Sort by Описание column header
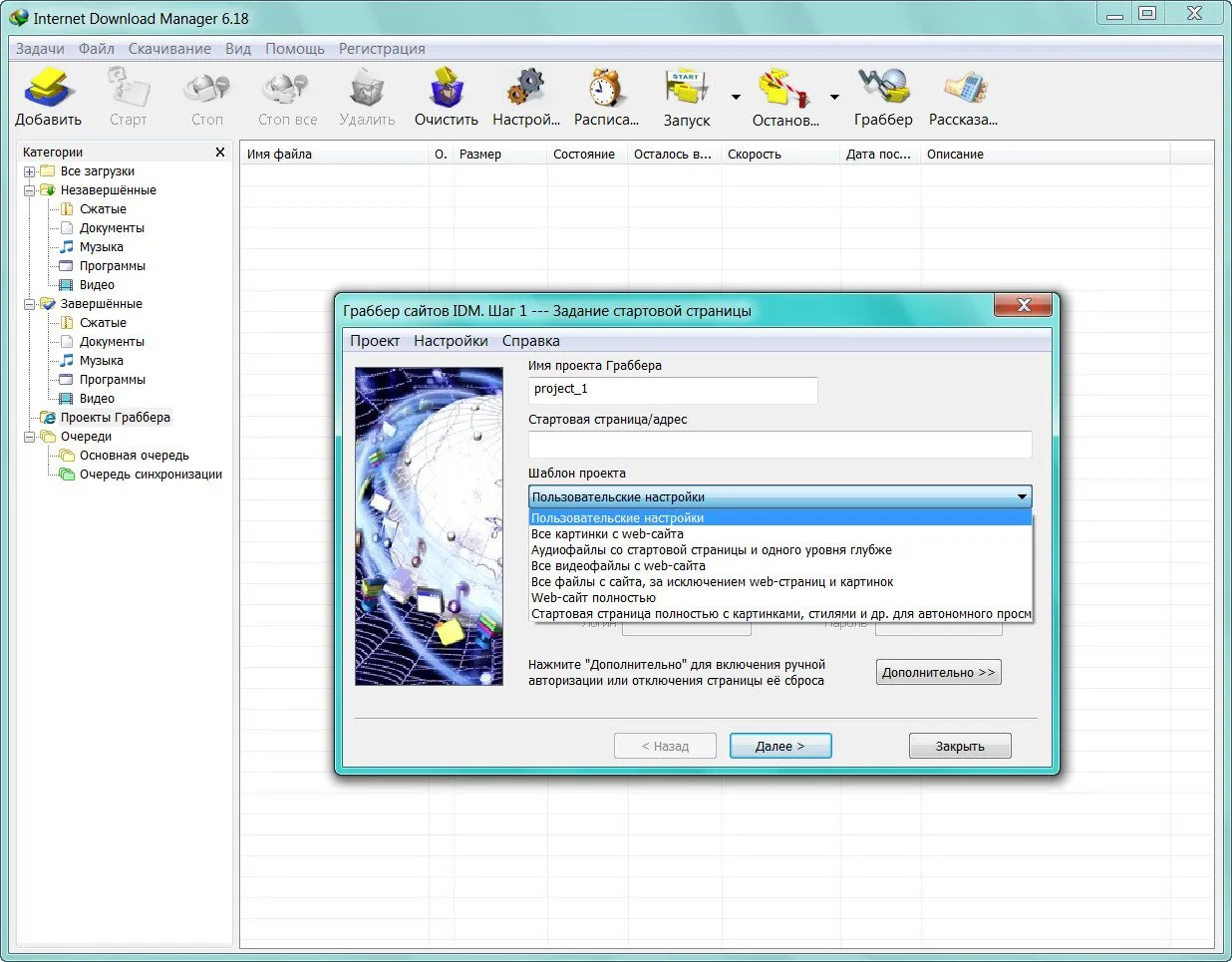Screen dimensions: 1232x962 point(1045,155)
